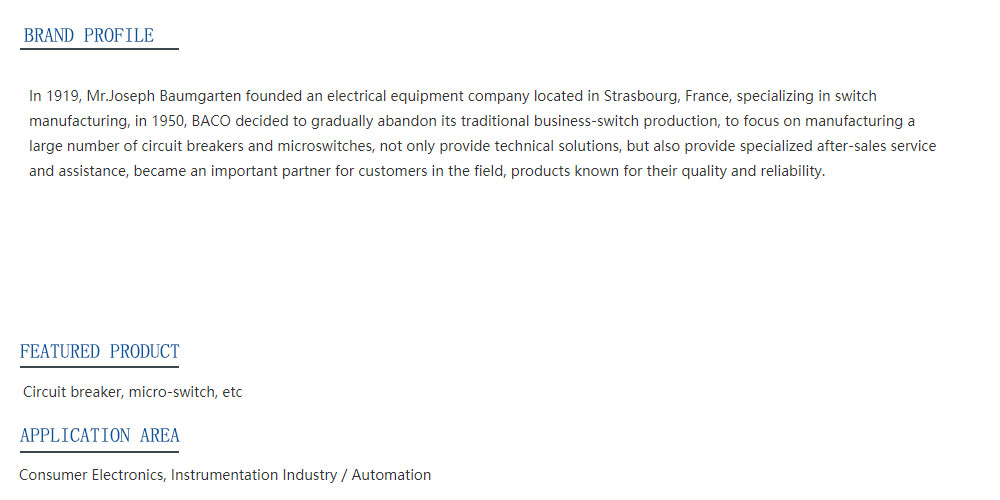Image resolution: width=1000 pixels, height=500 pixels.
Task: Click the FEATURED PRODUCT heading
Action: (99, 351)
